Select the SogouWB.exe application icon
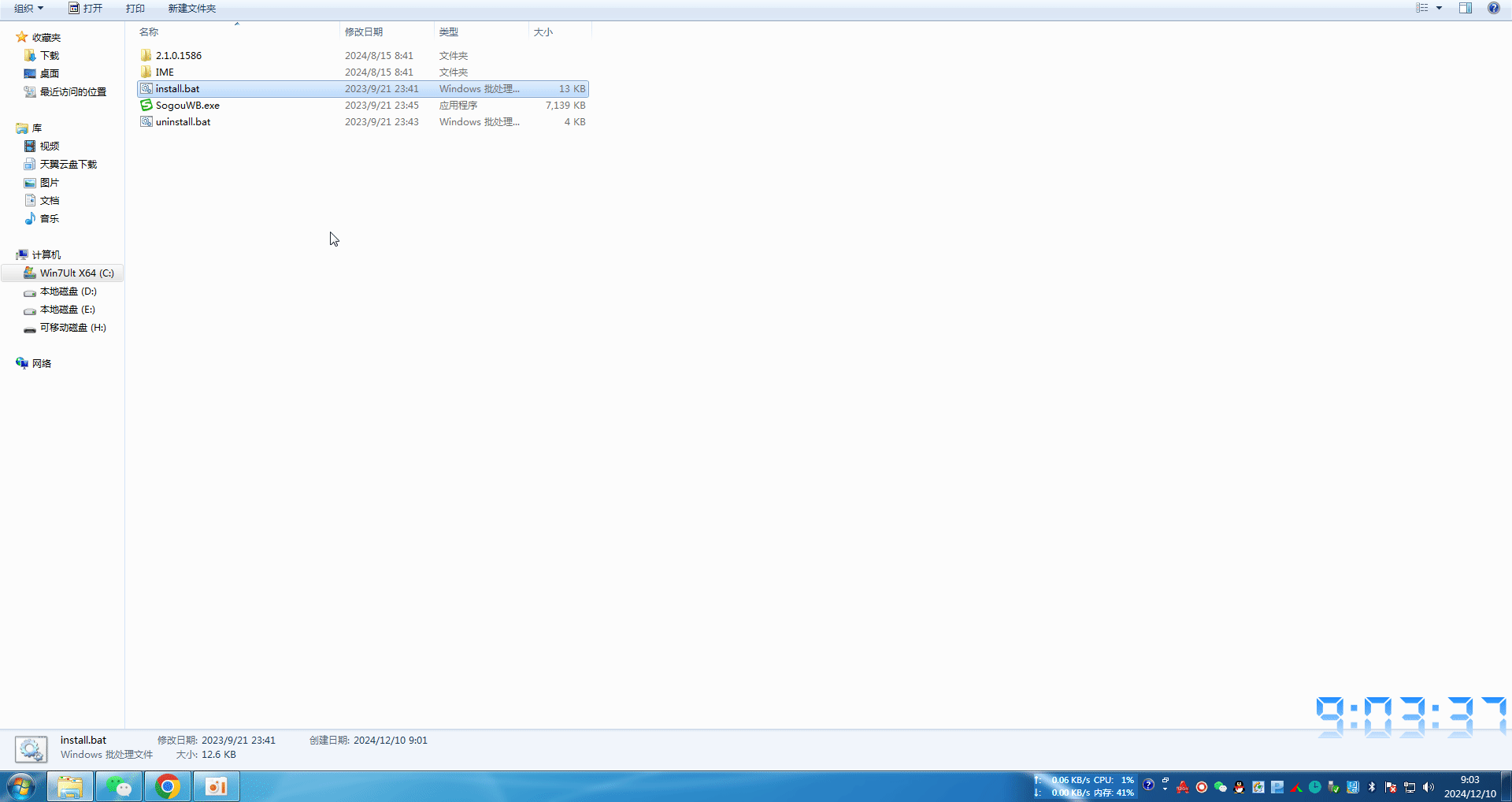Viewport: 1512px width, 802px height. pos(146,105)
